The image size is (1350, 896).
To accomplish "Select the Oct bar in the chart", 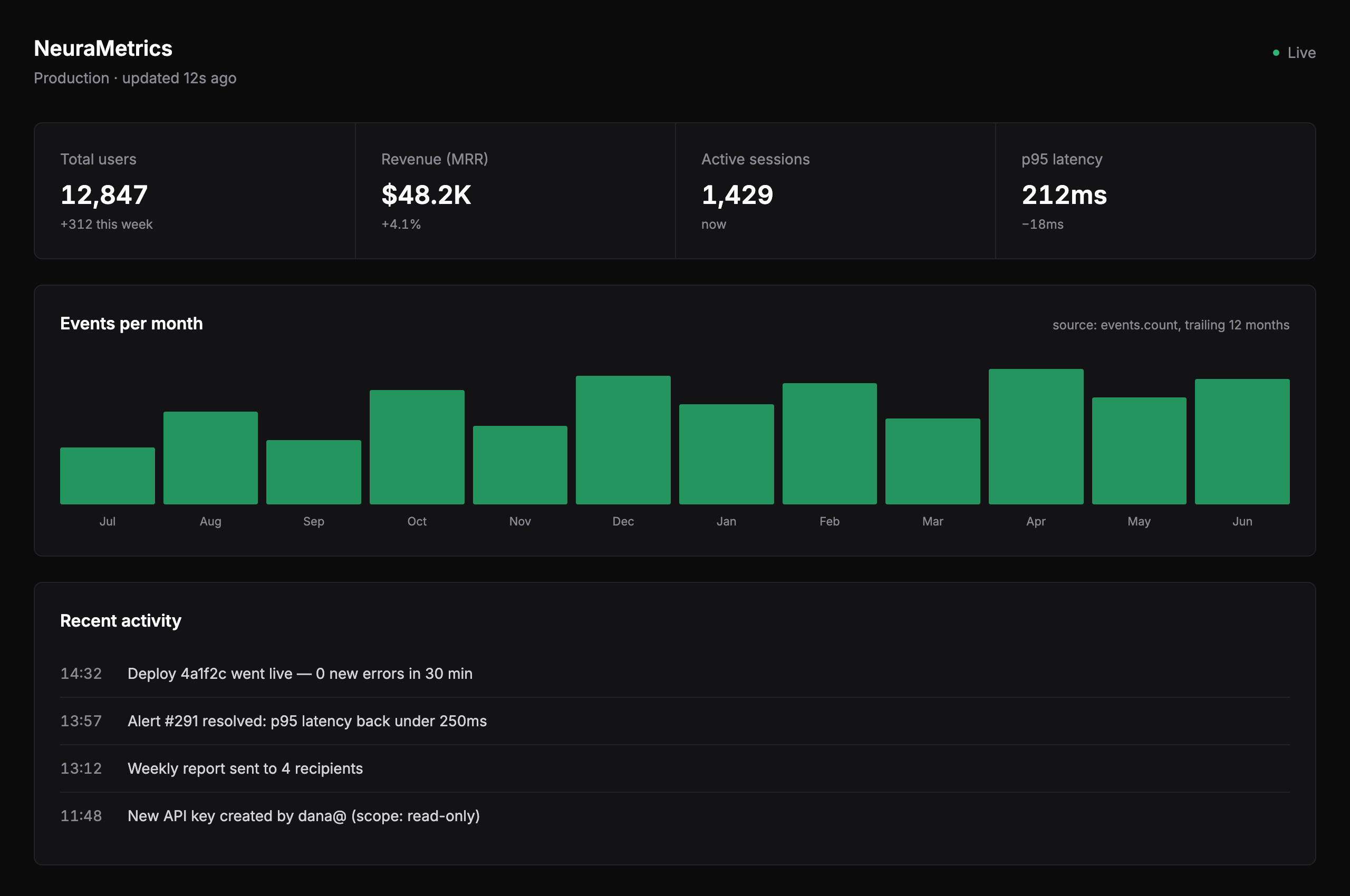I will (x=417, y=447).
